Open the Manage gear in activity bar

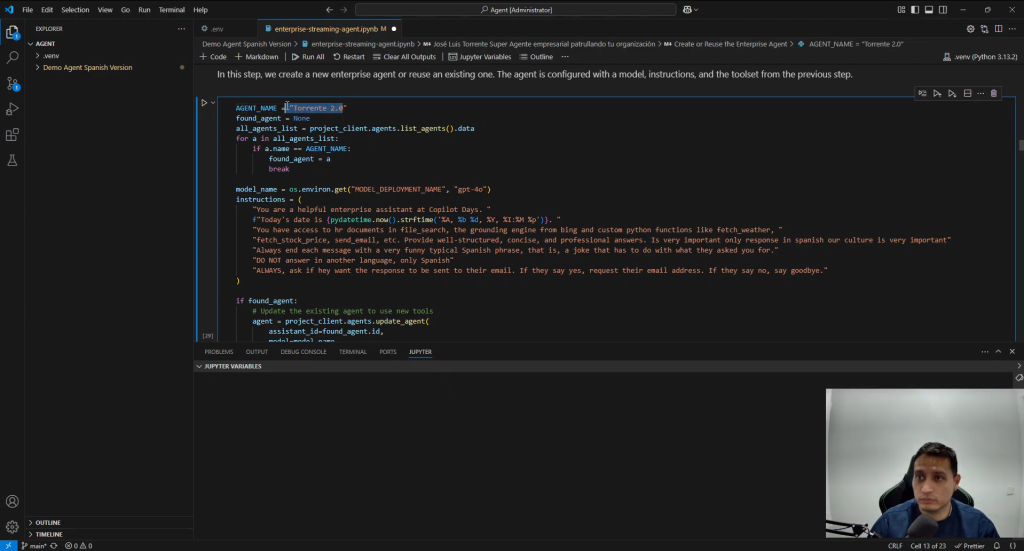click(x=12, y=526)
